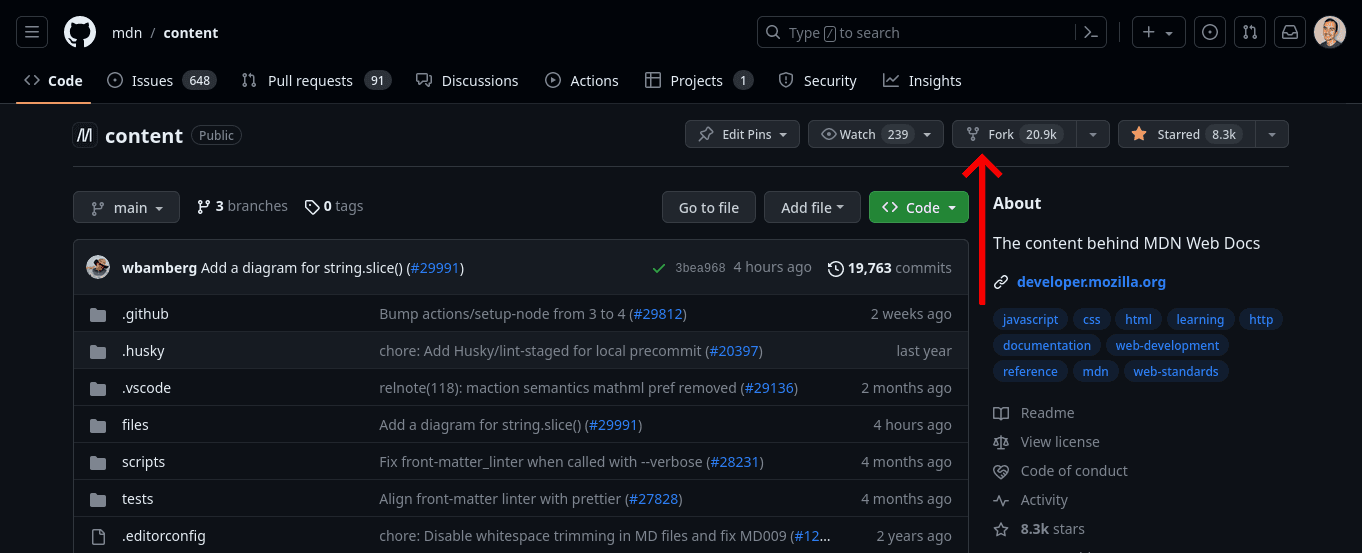Screen dimensions: 1362x553
Task: Switch to the Discussions tab
Action: click(x=467, y=80)
